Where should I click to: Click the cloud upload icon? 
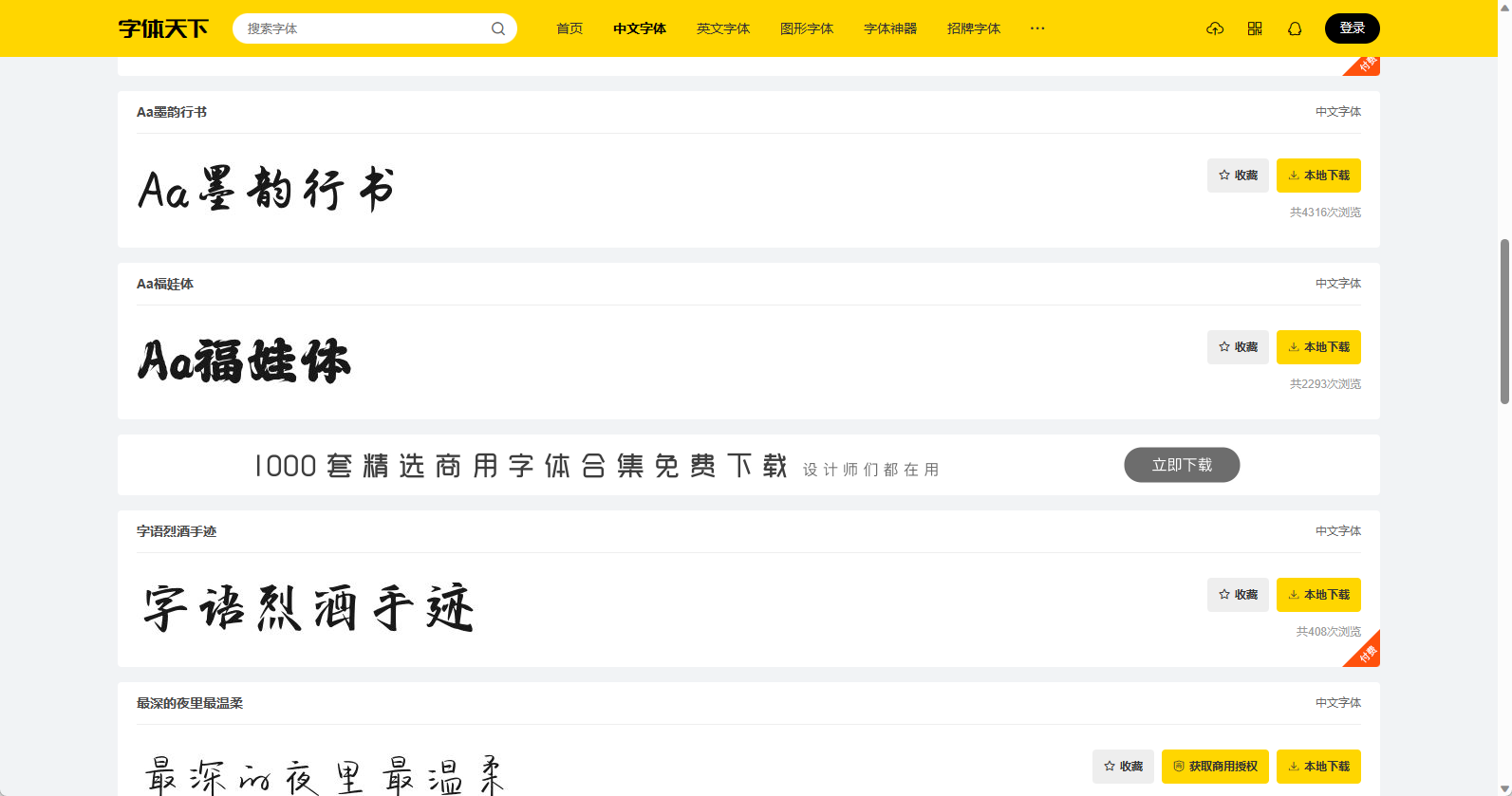(x=1215, y=28)
